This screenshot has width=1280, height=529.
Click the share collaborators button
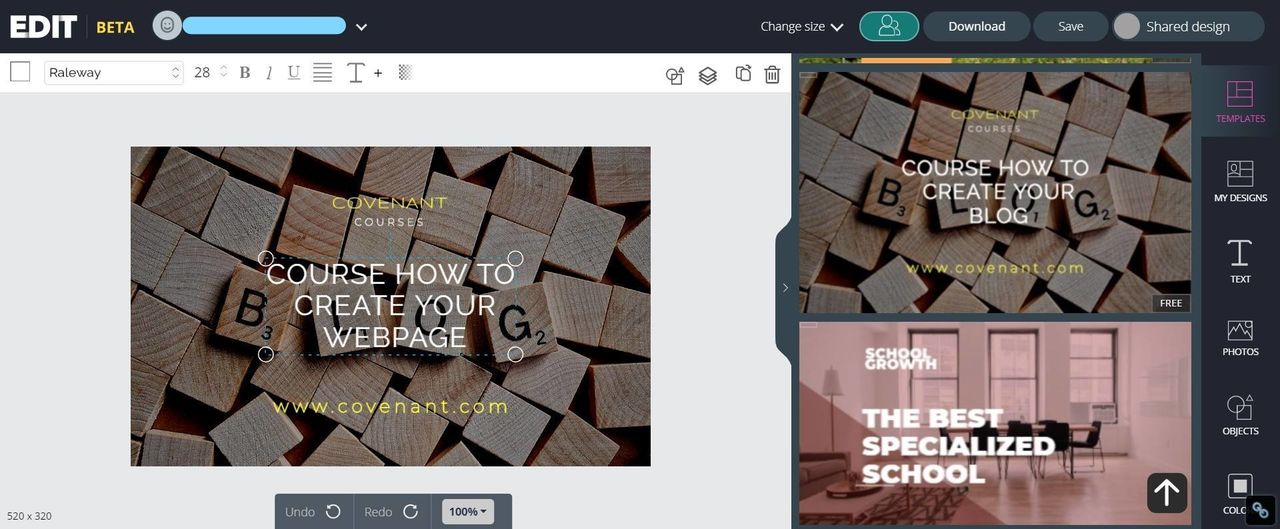click(889, 26)
